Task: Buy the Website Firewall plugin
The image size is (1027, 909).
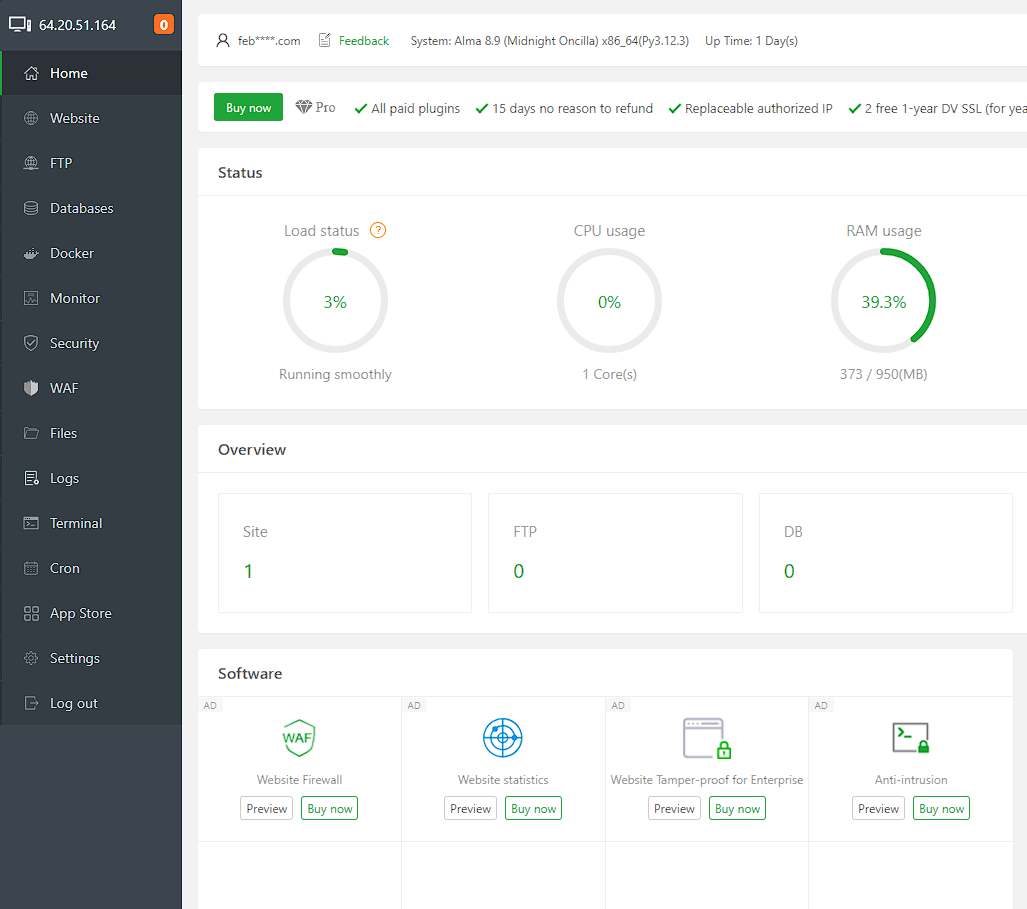Action: click(329, 809)
